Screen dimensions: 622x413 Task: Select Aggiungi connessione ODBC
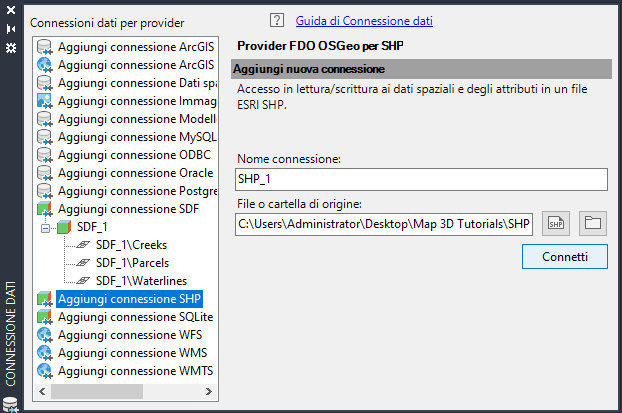121,155
